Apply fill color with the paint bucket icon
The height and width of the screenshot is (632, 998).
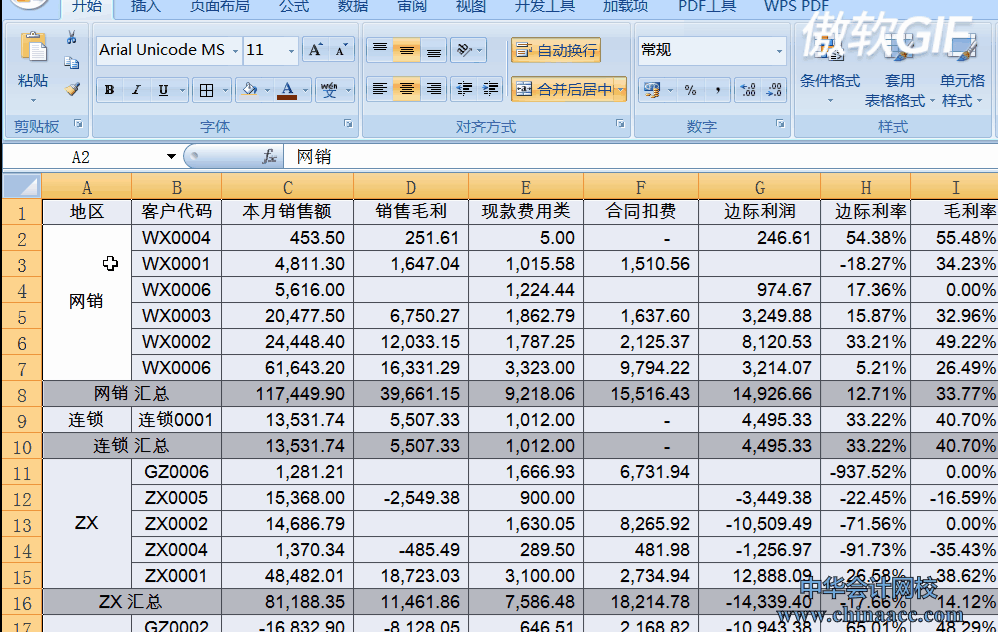click(x=250, y=90)
